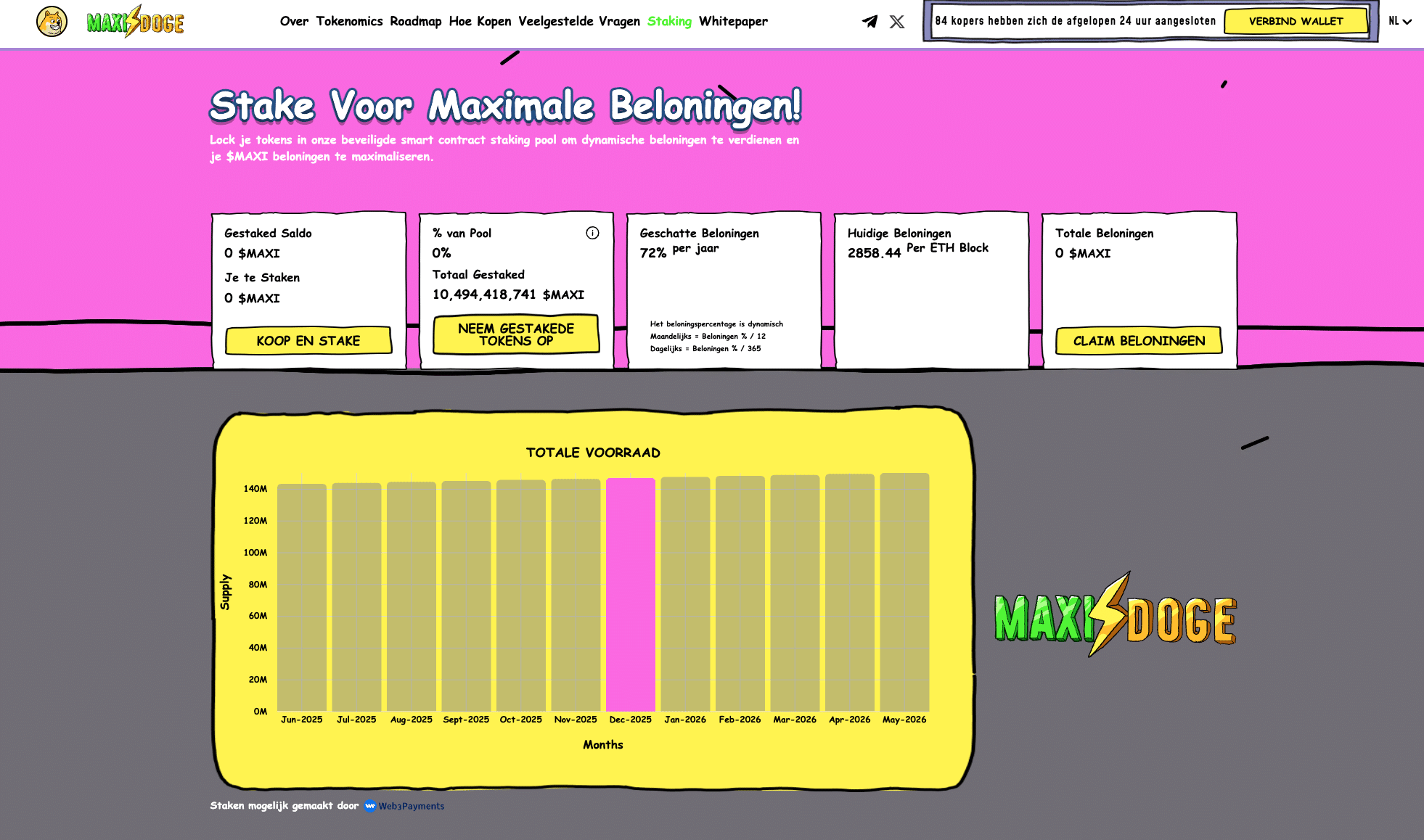Click the Gestaked Saldo label
This screenshot has height=840, width=1424.
tap(268, 233)
